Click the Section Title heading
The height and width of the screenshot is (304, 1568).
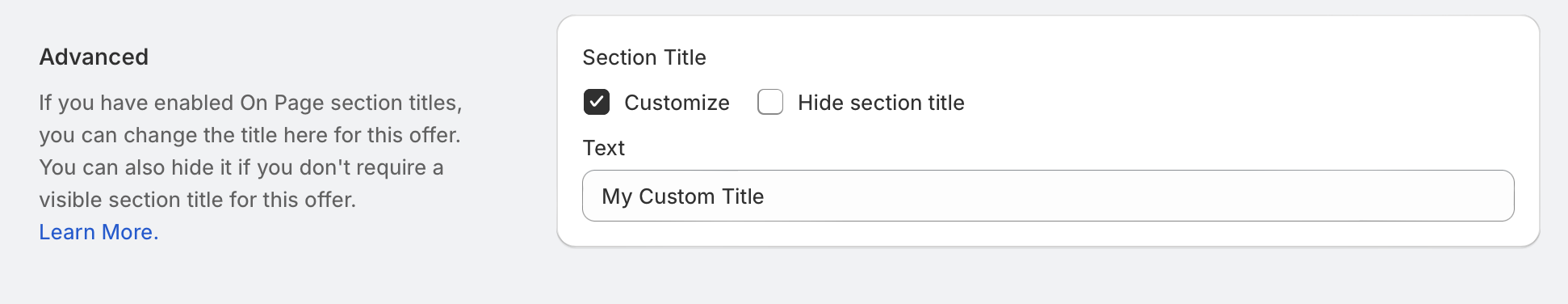(x=644, y=57)
